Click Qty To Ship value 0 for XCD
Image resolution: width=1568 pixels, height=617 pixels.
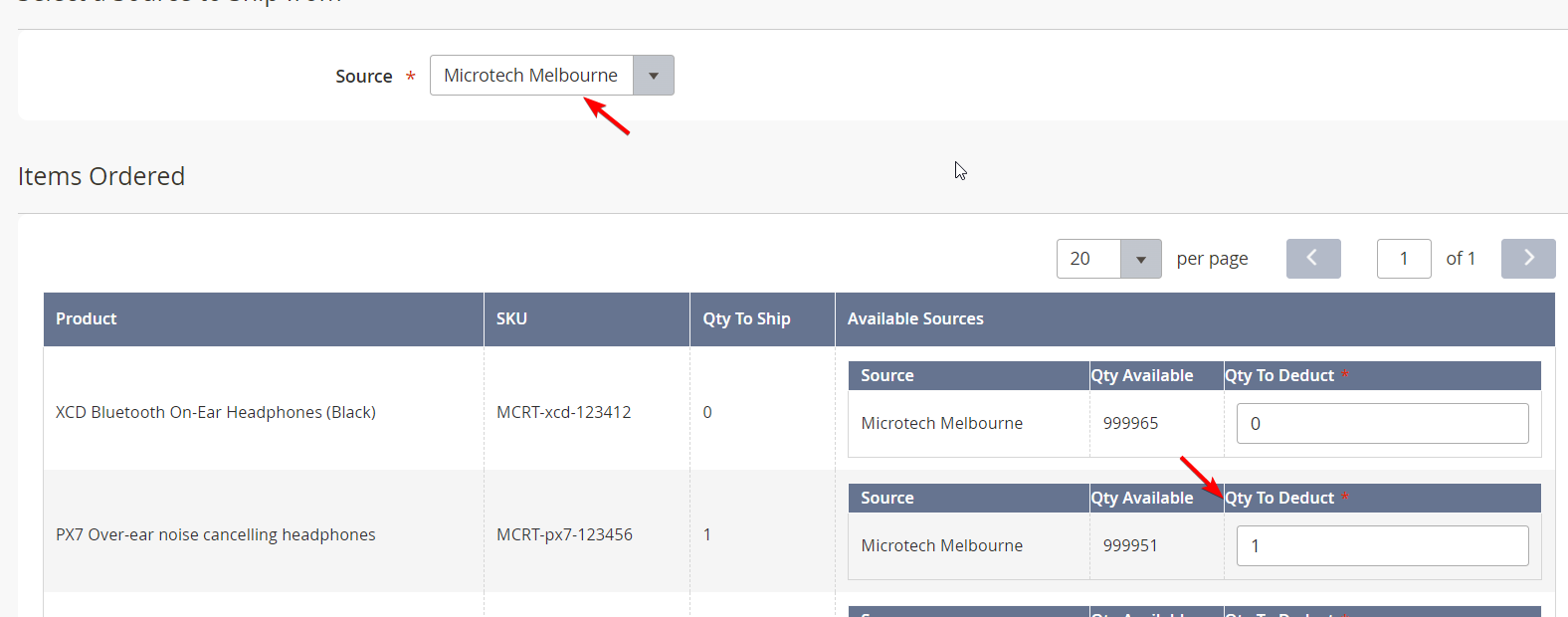[x=707, y=412]
